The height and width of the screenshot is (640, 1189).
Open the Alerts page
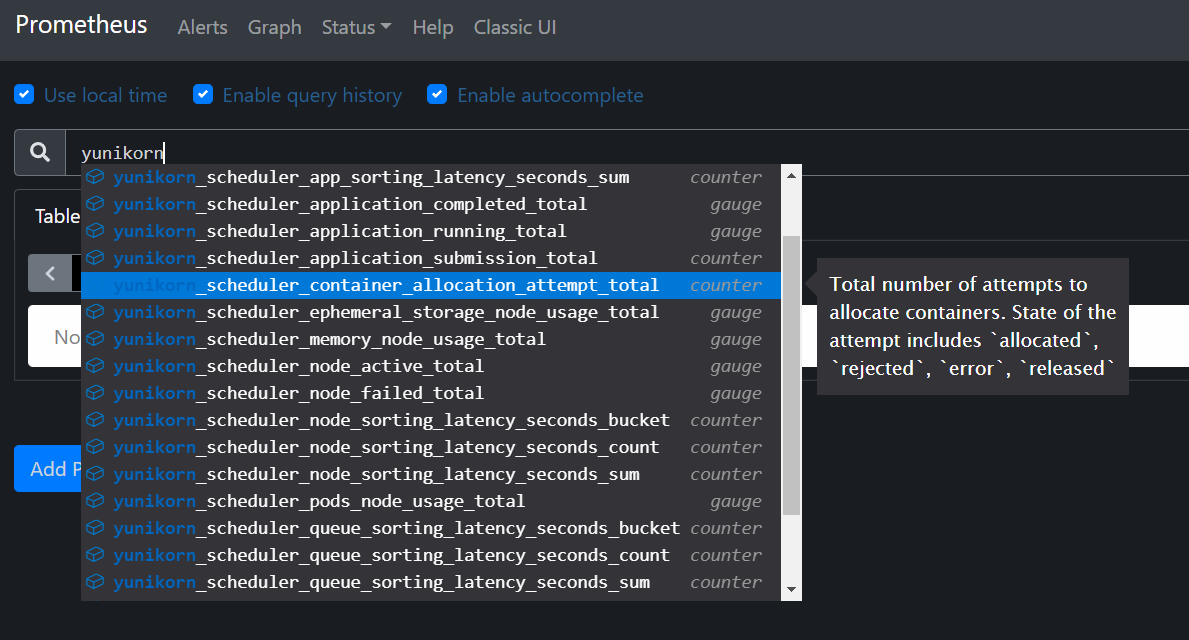click(x=202, y=27)
